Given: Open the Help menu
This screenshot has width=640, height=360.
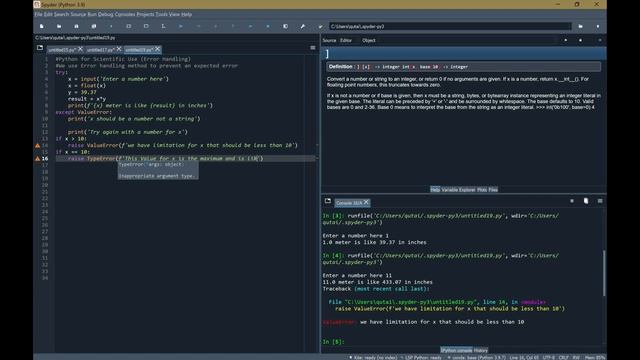Looking at the screenshot, I should tap(187, 14).
